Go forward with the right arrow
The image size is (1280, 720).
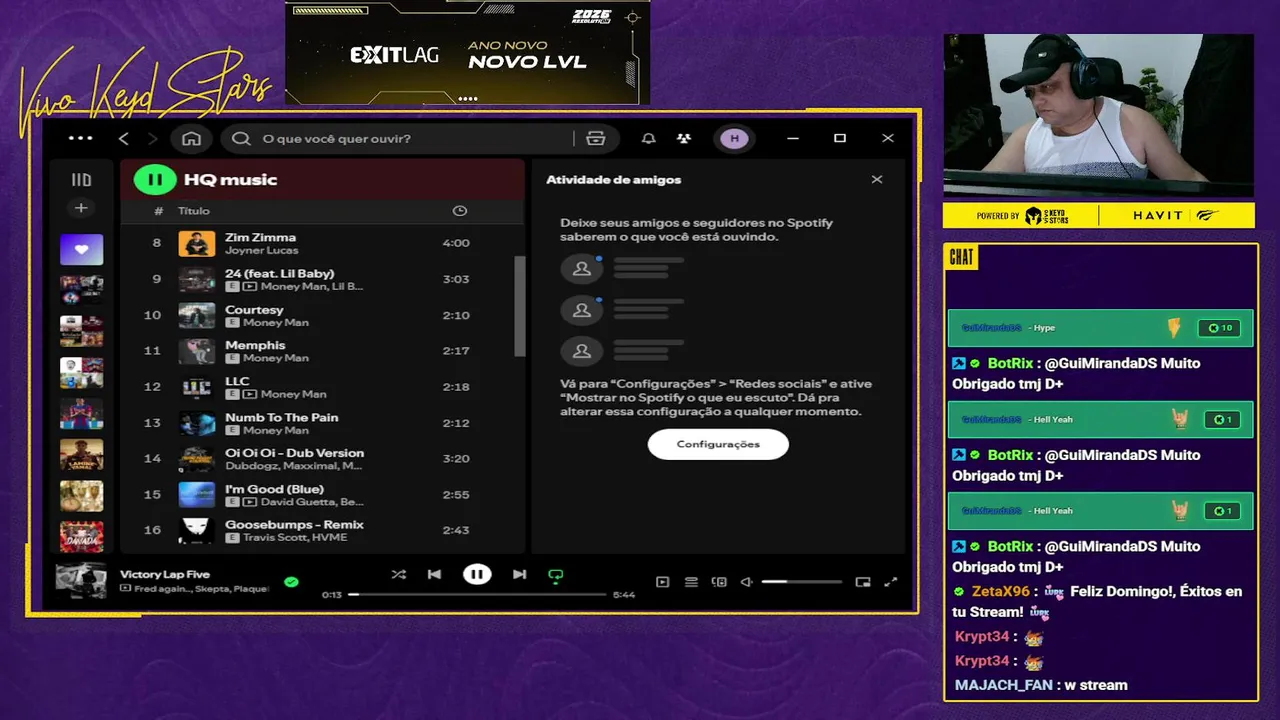[152, 138]
